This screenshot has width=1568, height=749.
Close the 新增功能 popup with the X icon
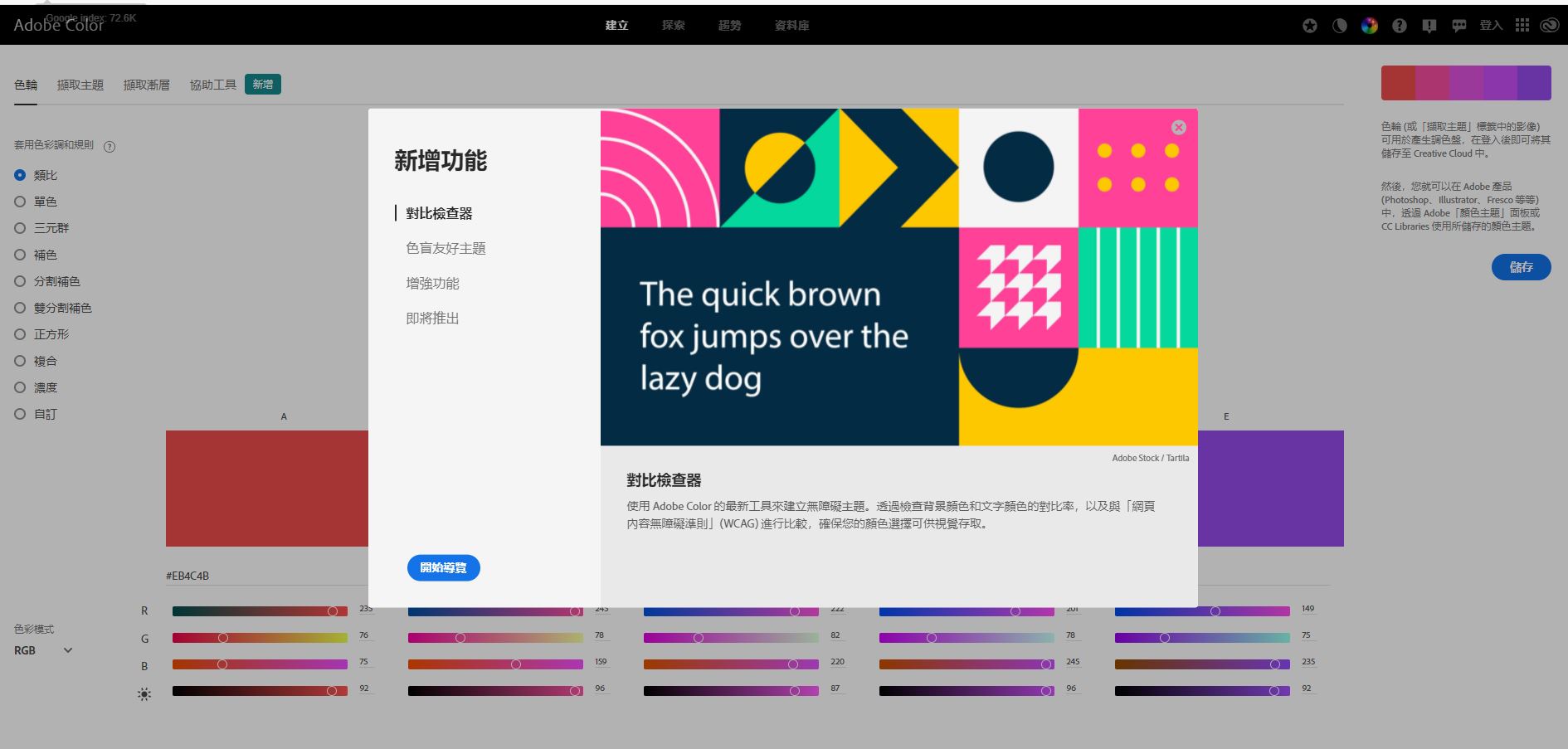[x=1179, y=127]
